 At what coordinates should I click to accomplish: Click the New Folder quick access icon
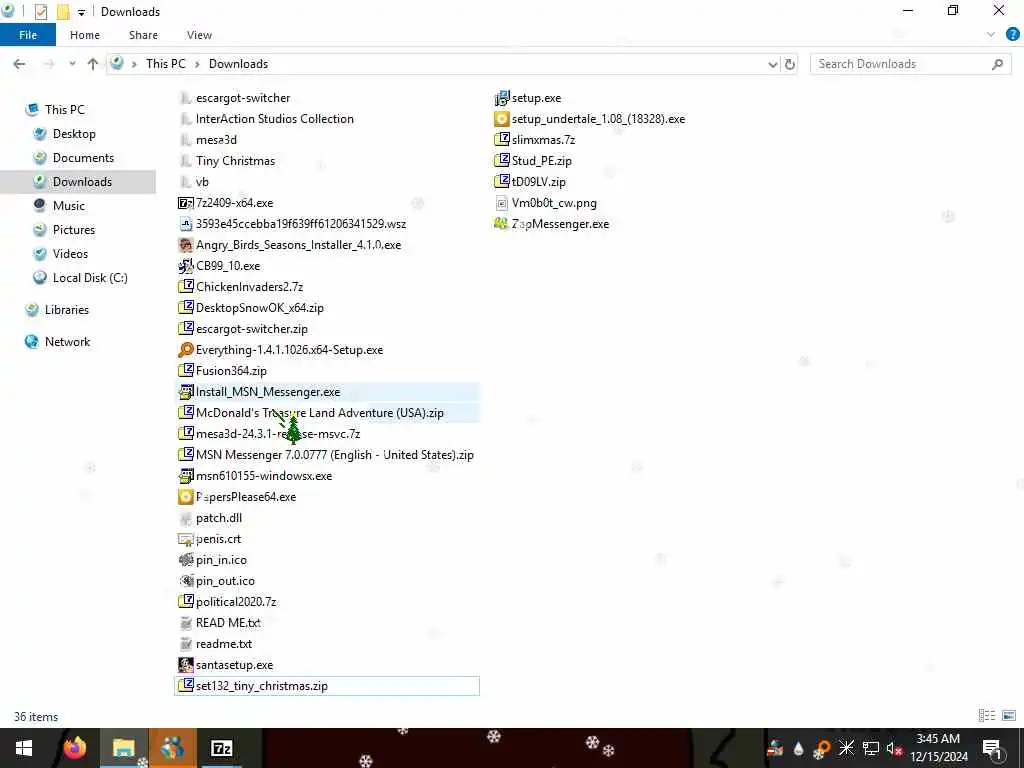point(63,12)
